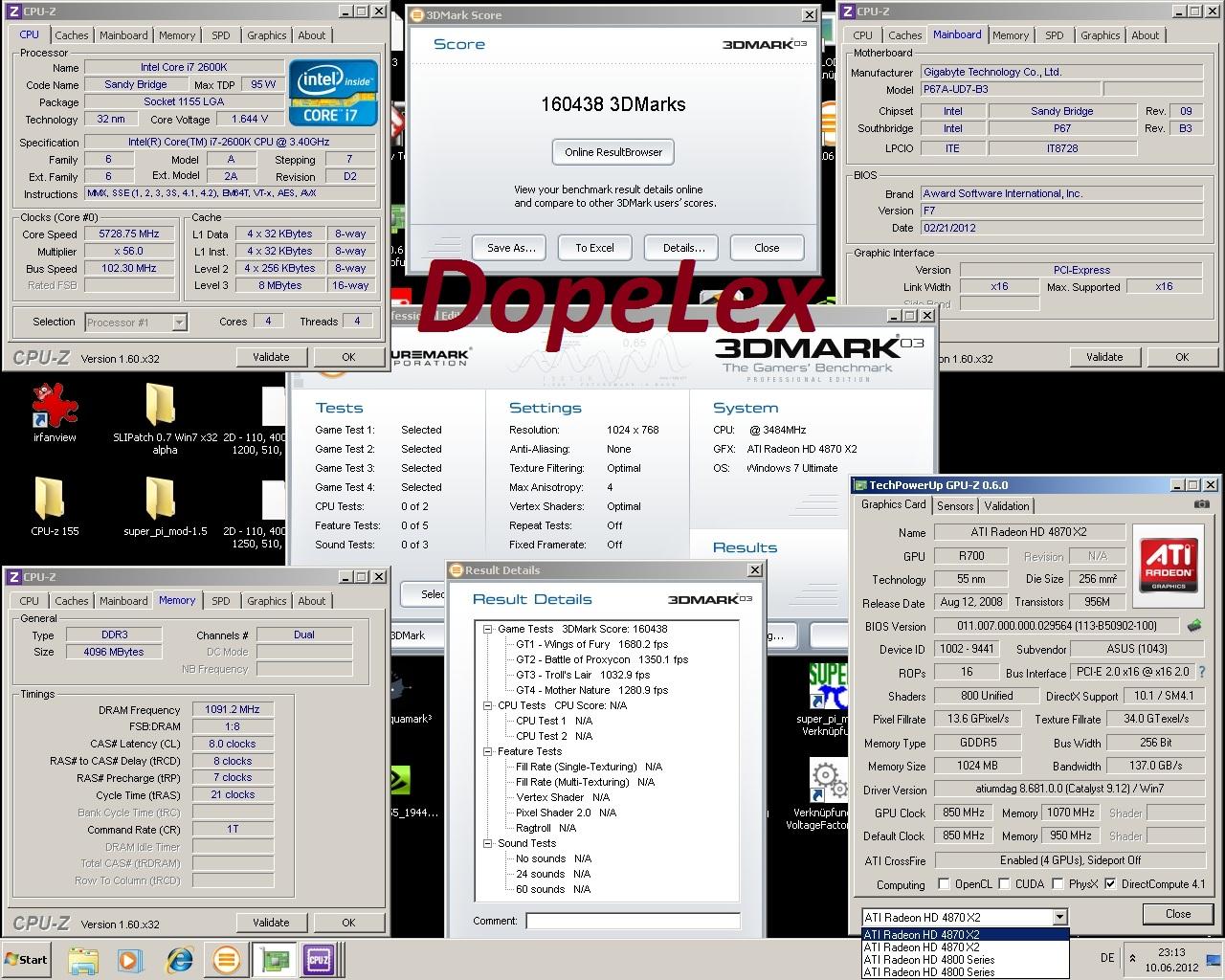Screen dimensions: 1225x980
Task: Click the system tray show hidden icons arrow
Action: click(1132, 958)
